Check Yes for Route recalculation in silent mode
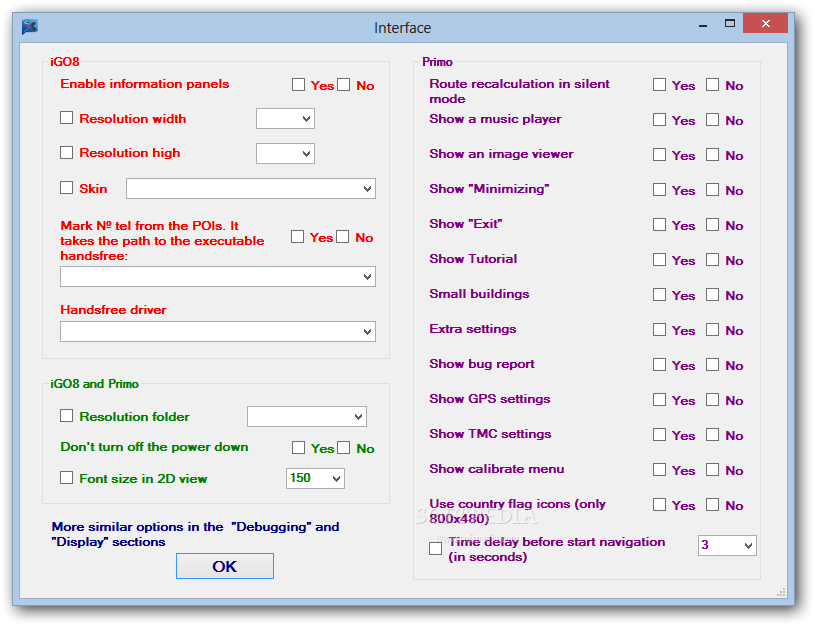Image resolution: width=815 pixels, height=626 pixels. (660, 85)
